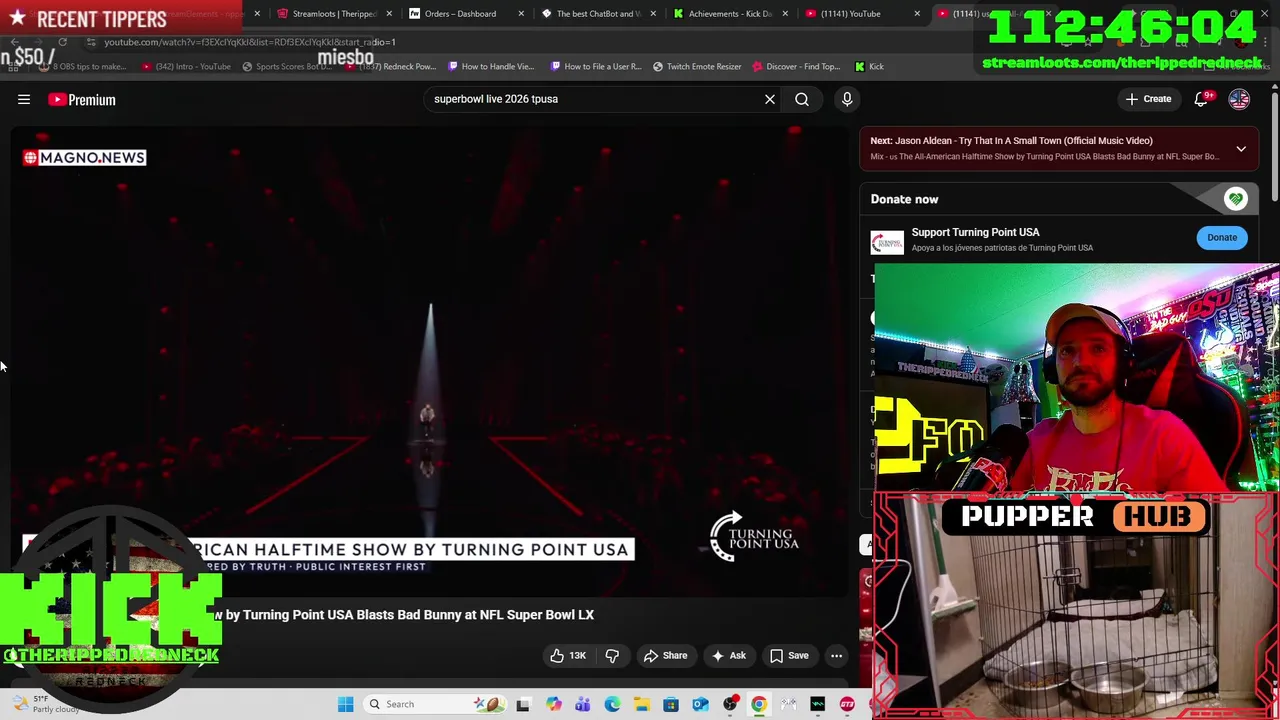Open Windows Start menu
The image size is (1280, 720).
click(x=345, y=704)
